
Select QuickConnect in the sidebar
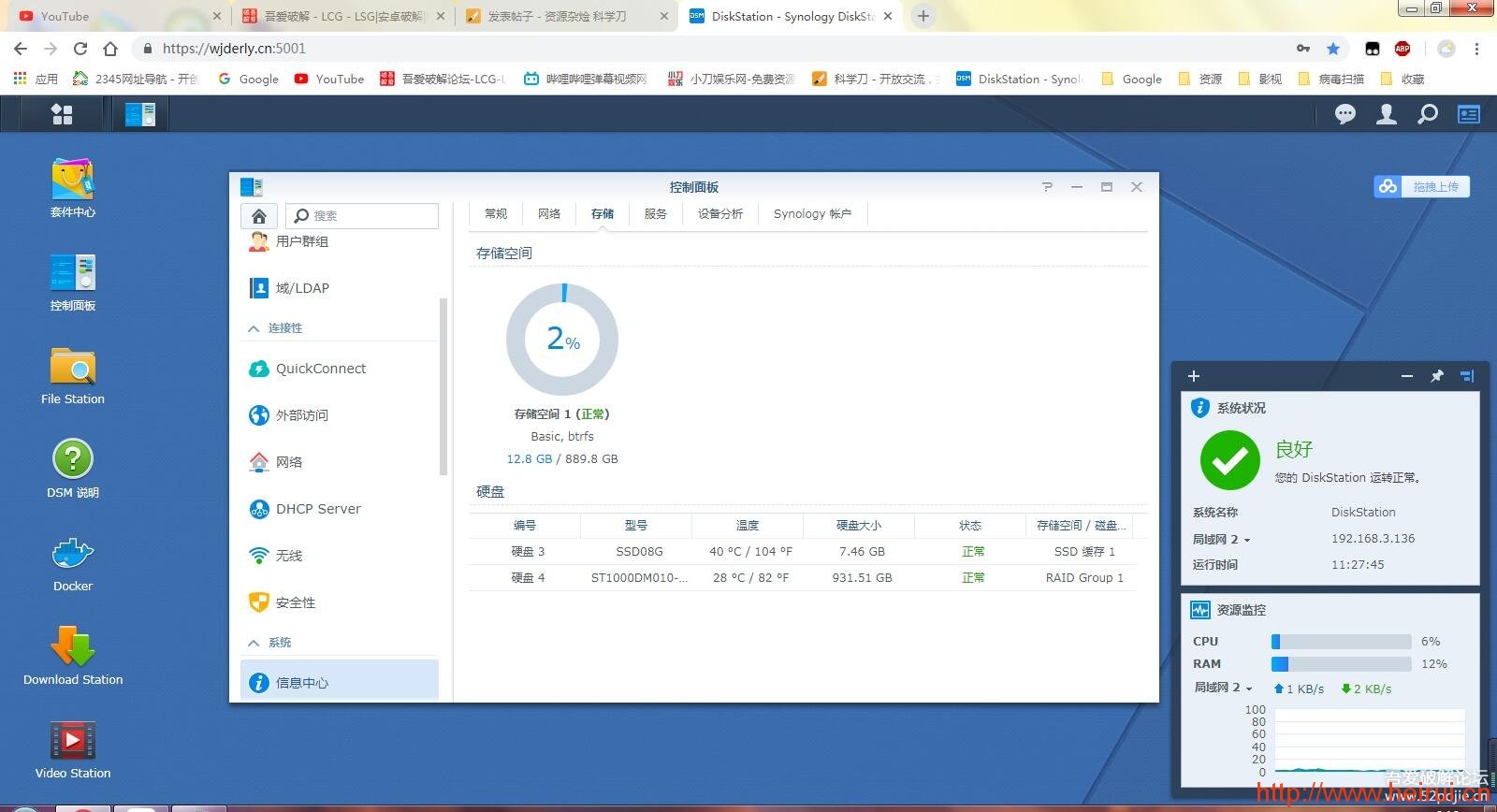click(x=320, y=369)
